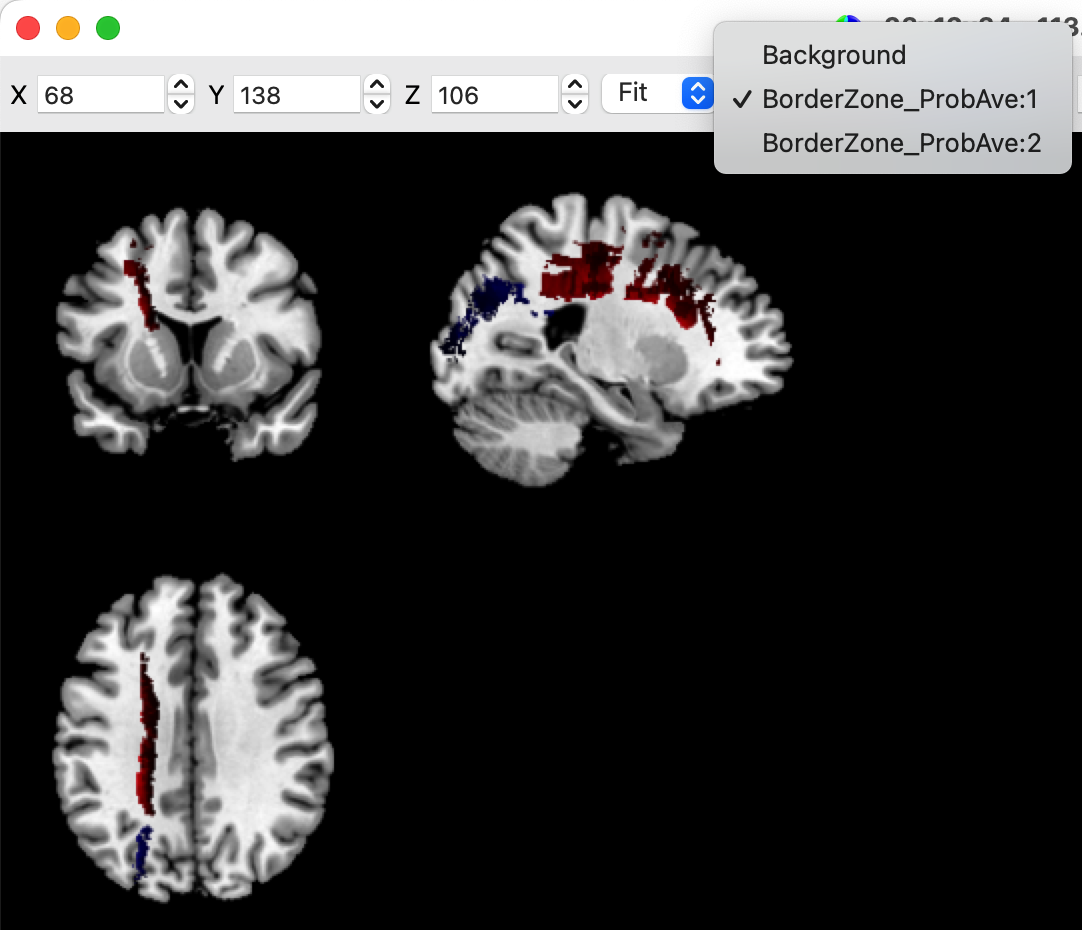This screenshot has height=930, width=1082.
Task: Decrement the Y coordinate stepper down arrow
Action: (x=377, y=104)
